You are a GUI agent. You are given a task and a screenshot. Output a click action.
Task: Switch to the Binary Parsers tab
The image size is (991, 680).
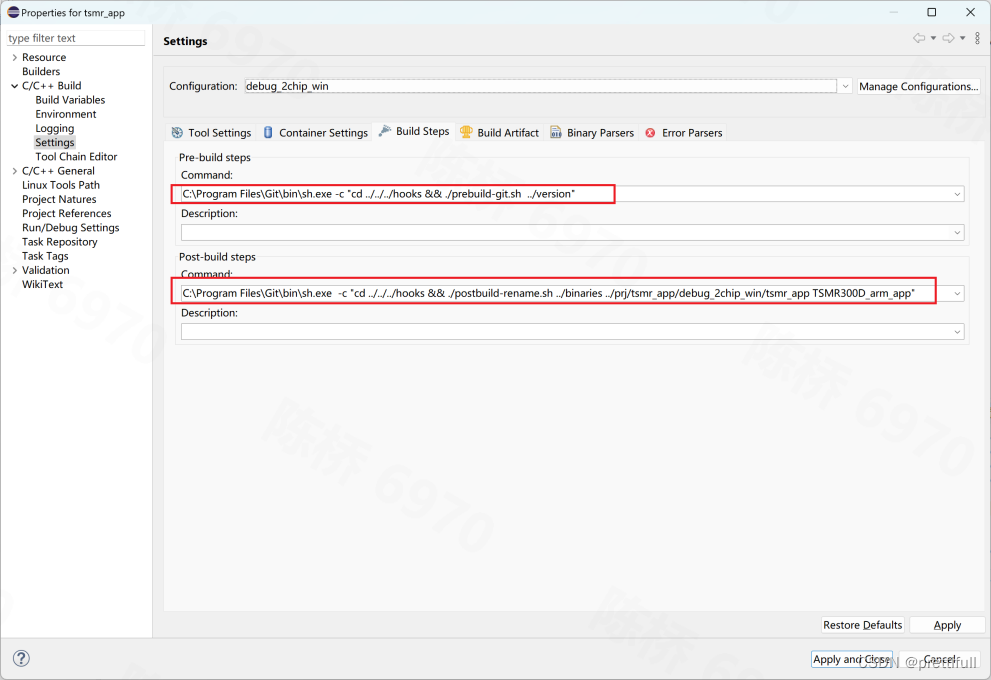pyautogui.click(x=592, y=133)
